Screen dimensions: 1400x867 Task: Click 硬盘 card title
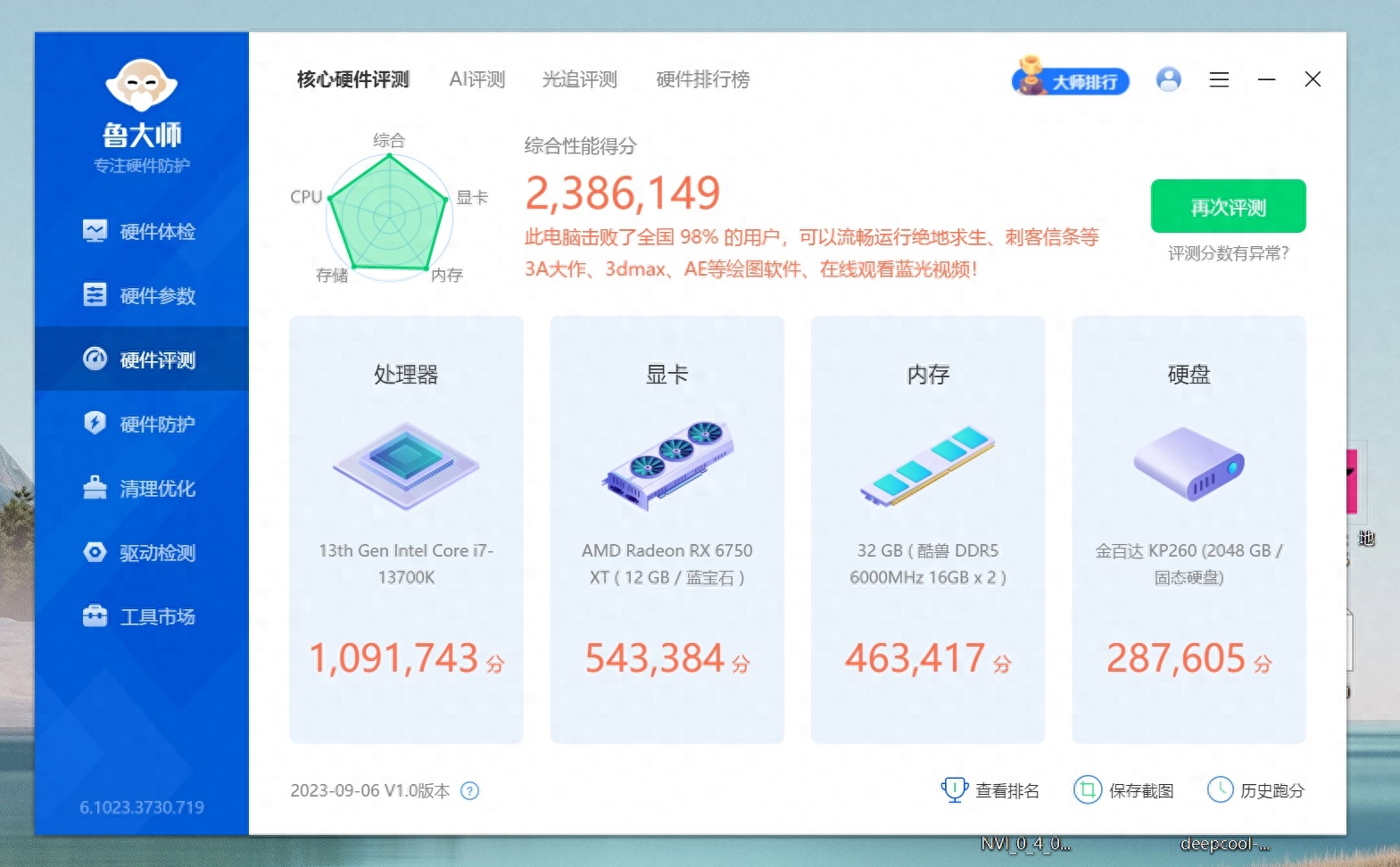point(1189,375)
